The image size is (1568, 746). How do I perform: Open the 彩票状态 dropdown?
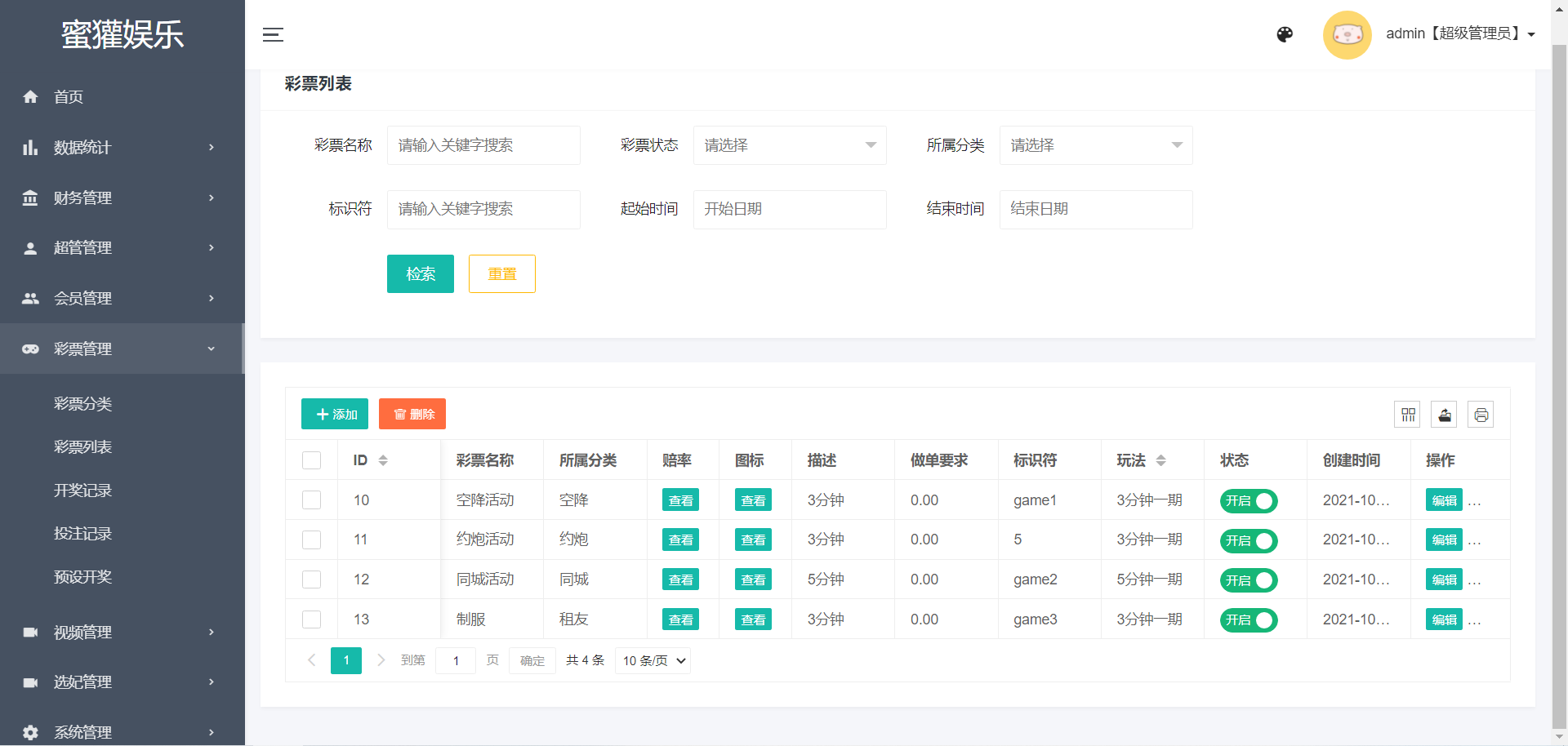click(789, 145)
